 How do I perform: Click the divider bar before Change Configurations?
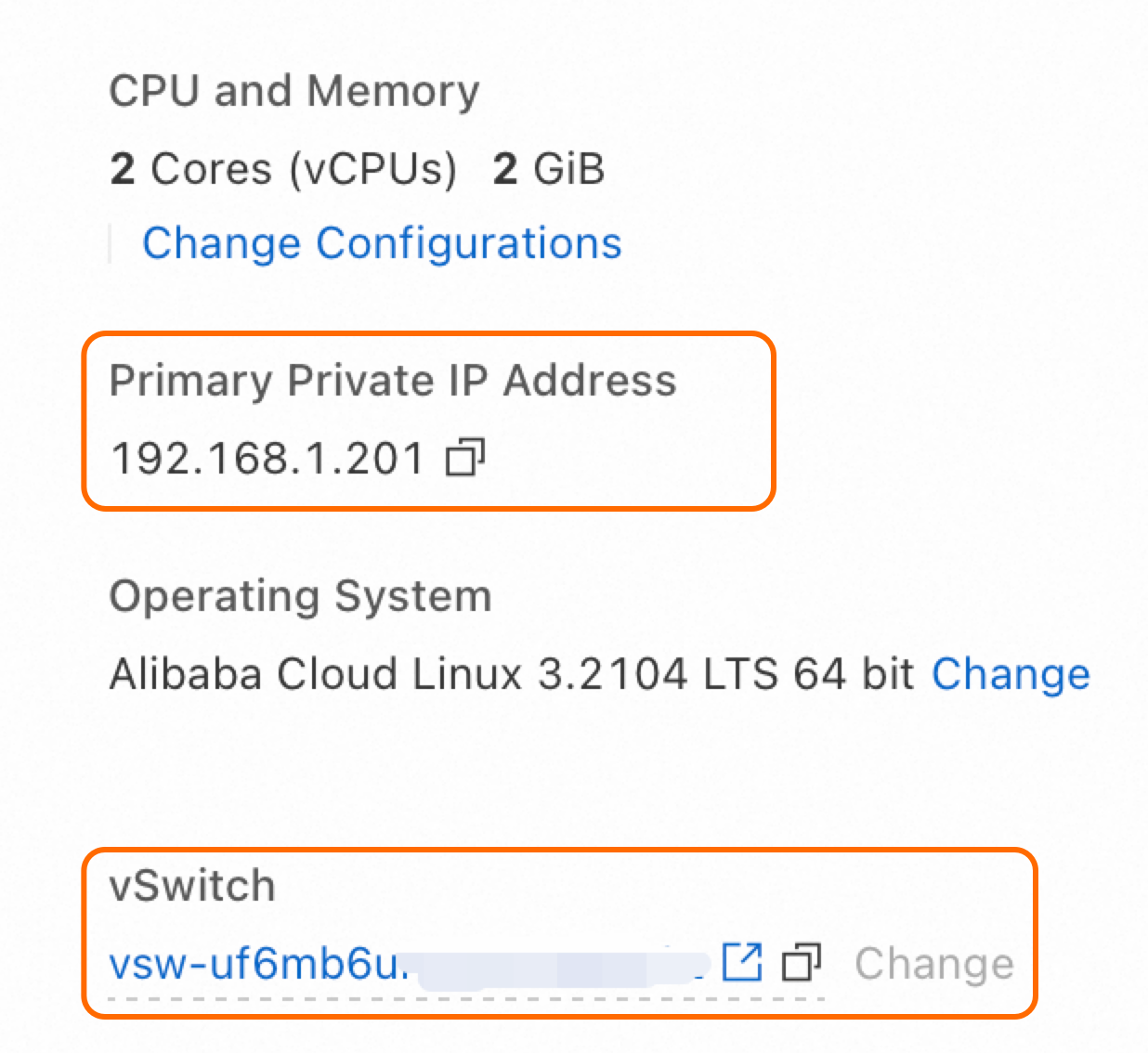click(x=111, y=244)
